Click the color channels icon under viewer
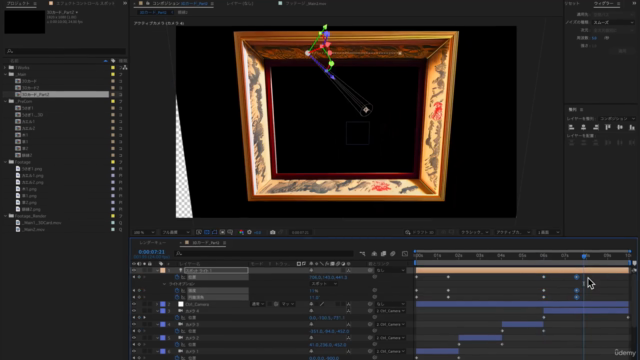This screenshot has width=640, height=360. [x=242, y=232]
